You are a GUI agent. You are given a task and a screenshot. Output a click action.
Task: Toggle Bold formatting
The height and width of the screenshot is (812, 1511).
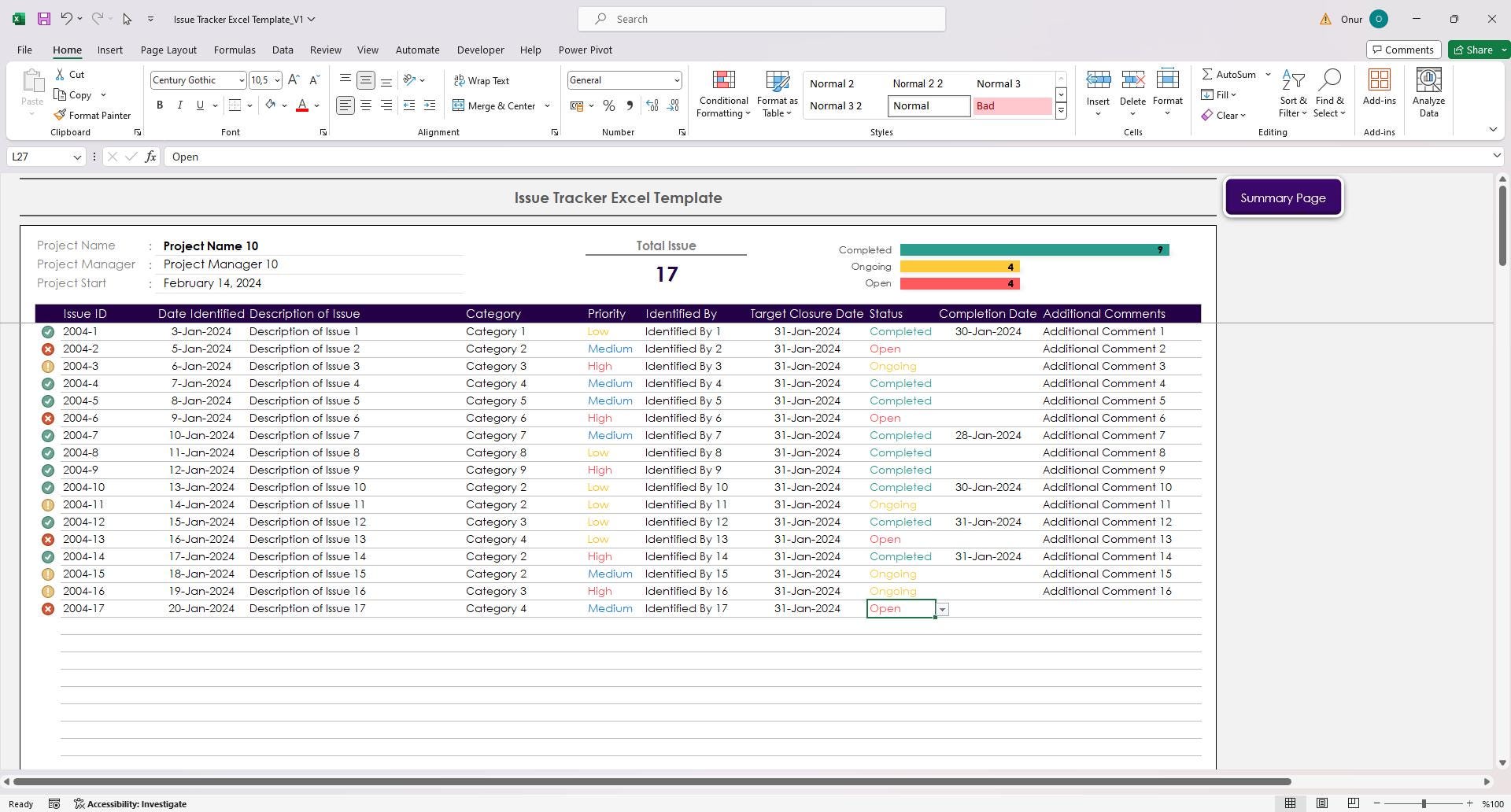(160, 105)
